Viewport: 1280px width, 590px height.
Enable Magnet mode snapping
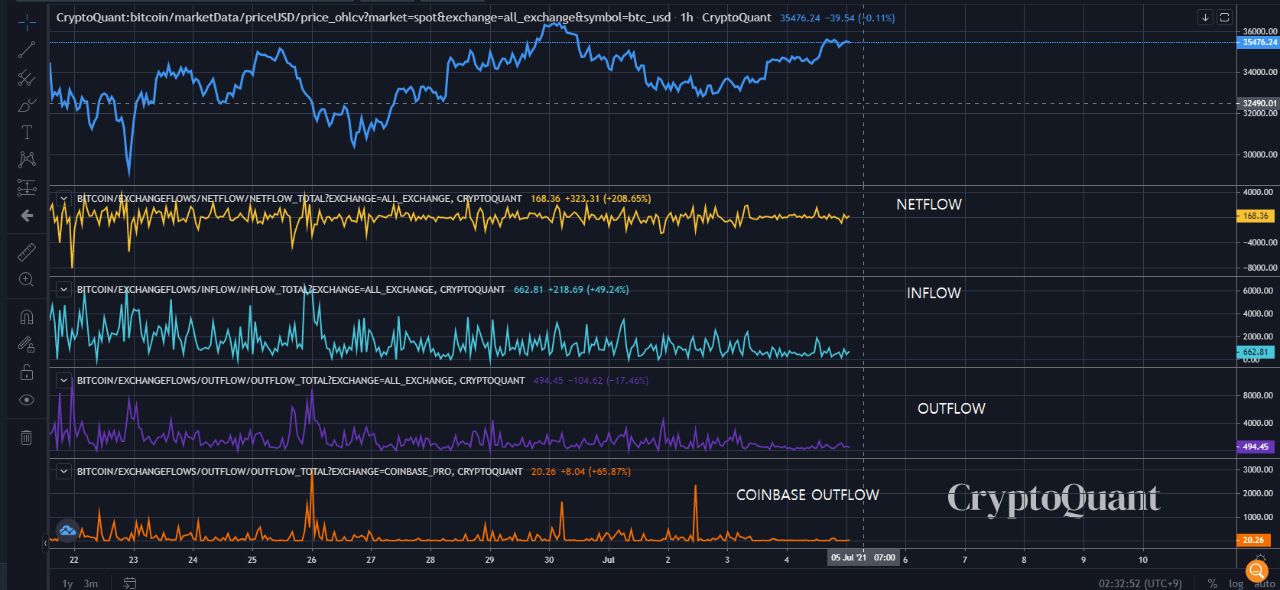coord(26,316)
